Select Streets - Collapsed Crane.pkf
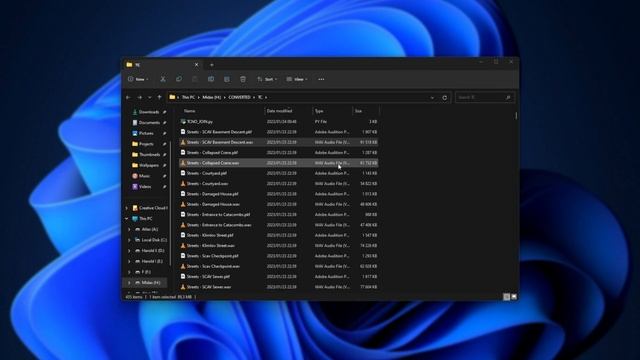The height and width of the screenshot is (360, 640). (x=279, y=153)
